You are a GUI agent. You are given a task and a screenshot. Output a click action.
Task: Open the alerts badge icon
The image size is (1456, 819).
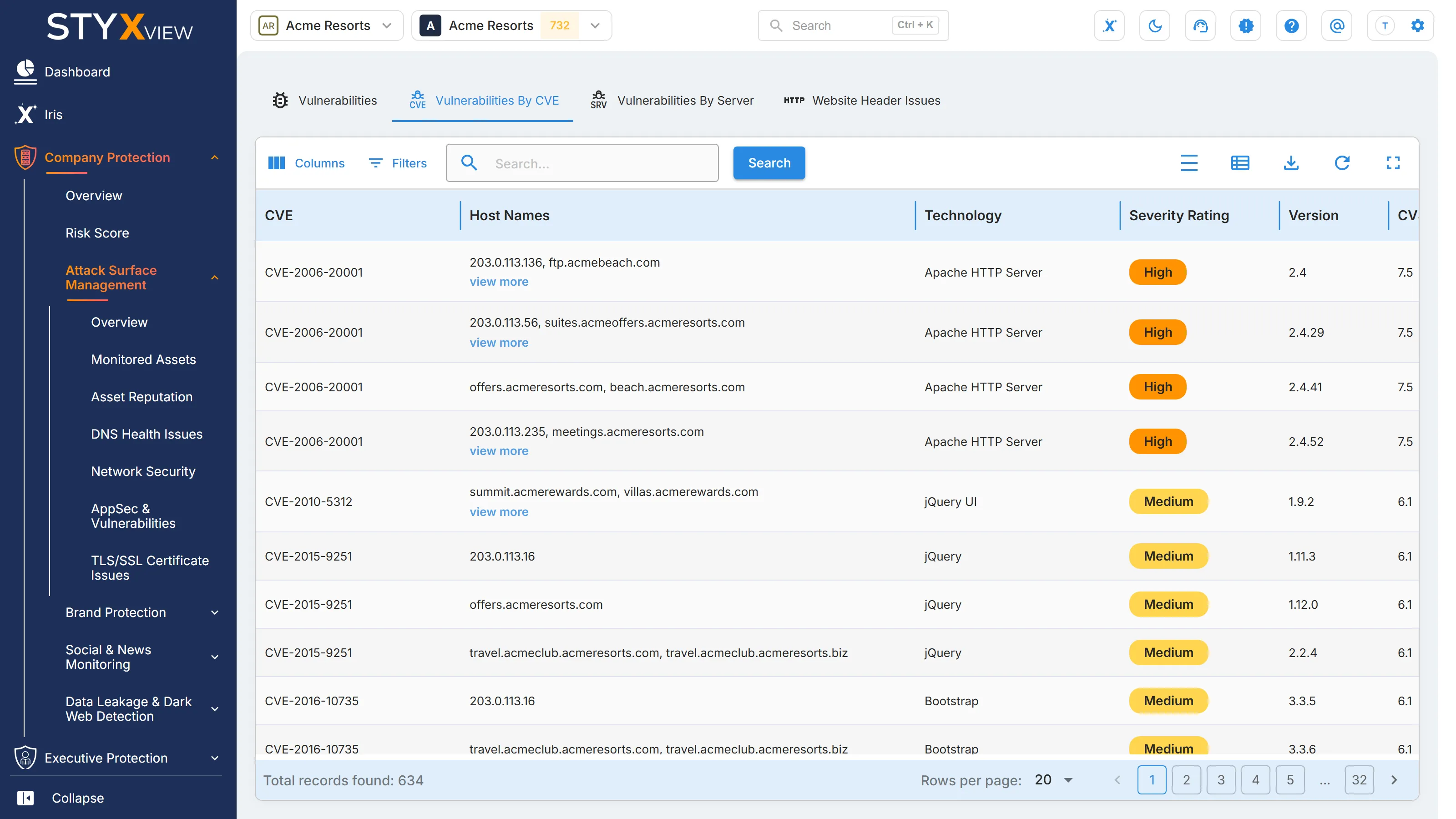tap(1246, 25)
